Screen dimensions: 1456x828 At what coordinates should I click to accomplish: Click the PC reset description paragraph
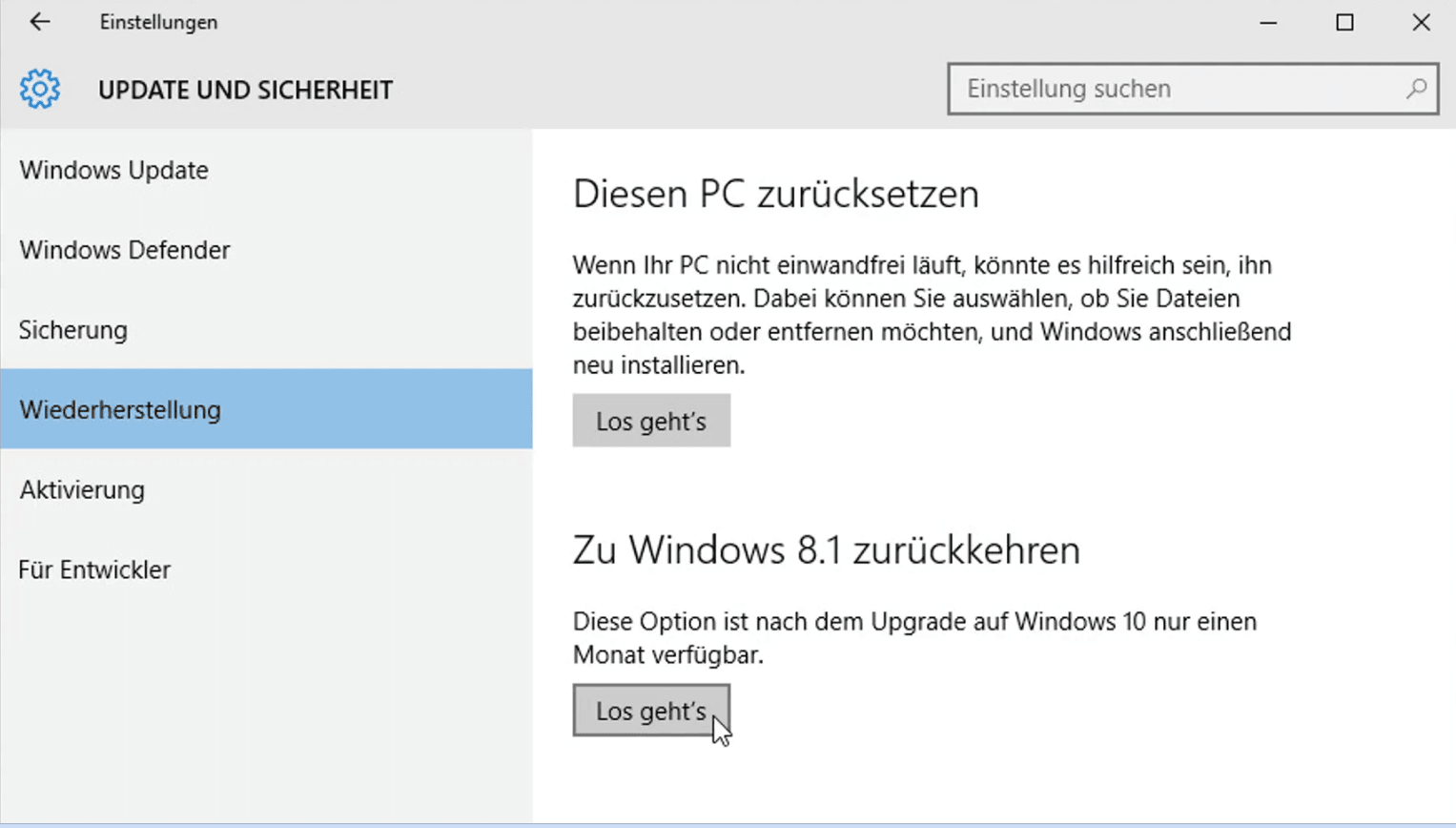click(932, 315)
